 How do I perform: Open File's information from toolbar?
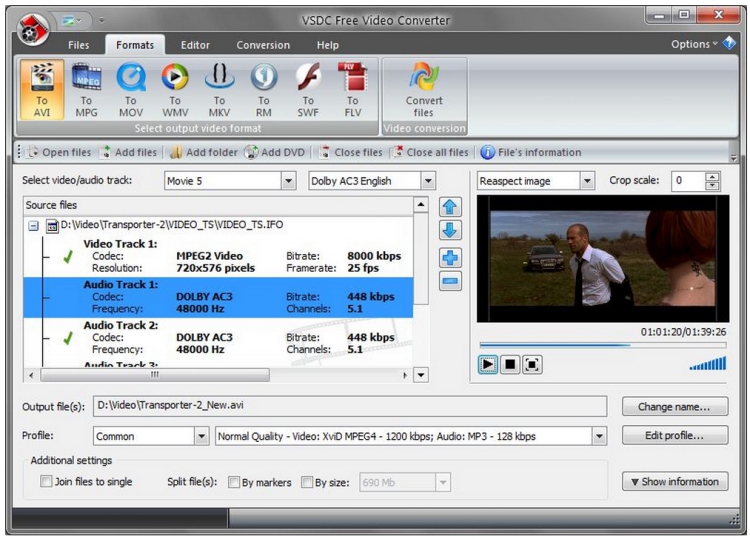(x=531, y=153)
